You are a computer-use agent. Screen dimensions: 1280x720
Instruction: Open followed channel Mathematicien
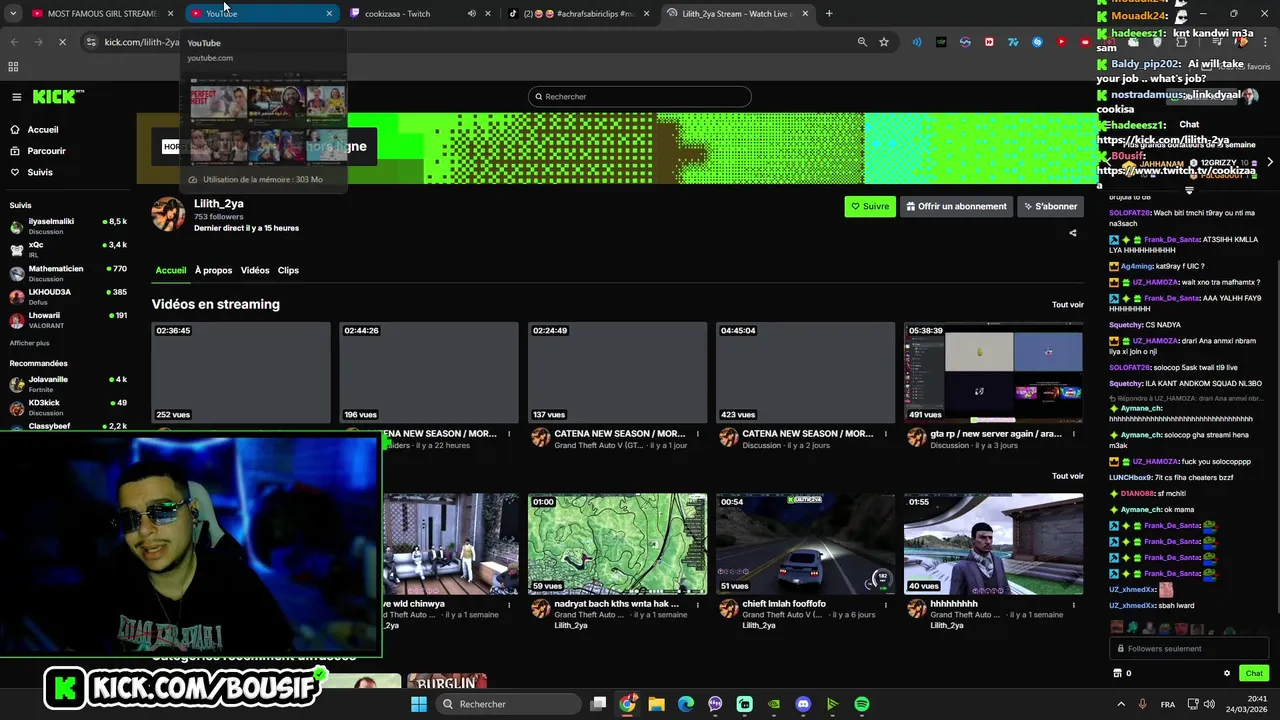tap(68, 273)
